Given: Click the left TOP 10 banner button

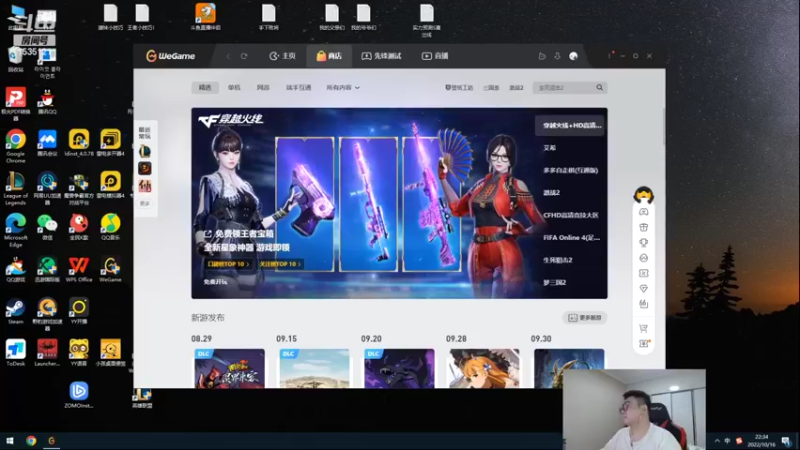Looking at the screenshot, I should pos(228,264).
